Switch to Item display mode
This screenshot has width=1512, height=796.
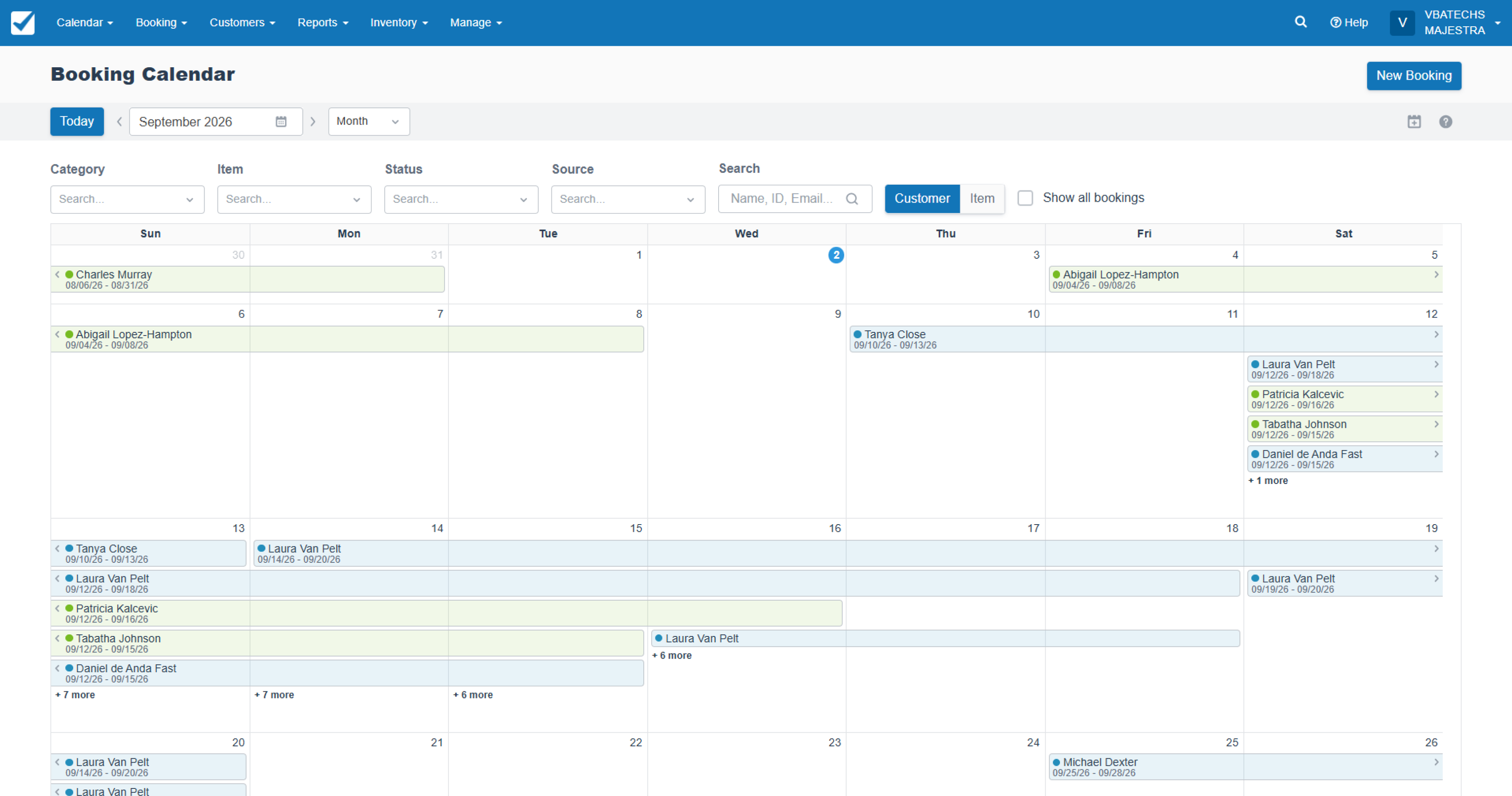click(982, 199)
